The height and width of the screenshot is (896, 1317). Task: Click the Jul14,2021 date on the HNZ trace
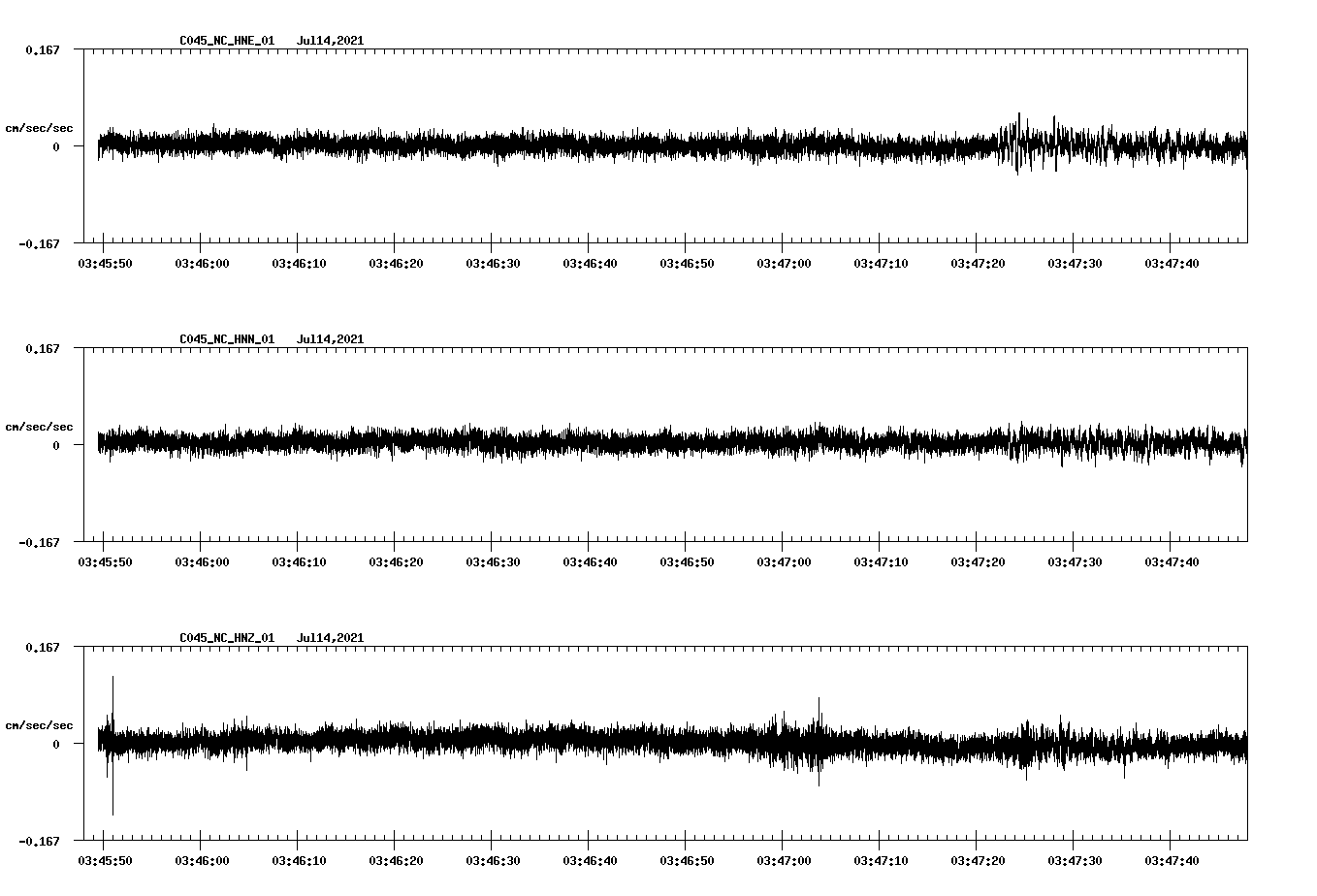coord(331,637)
